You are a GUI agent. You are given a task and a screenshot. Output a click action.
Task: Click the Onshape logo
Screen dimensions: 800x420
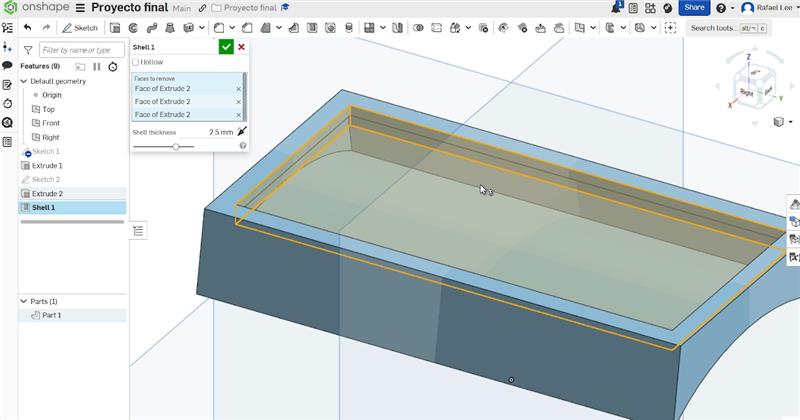pyautogui.click(x=37, y=8)
